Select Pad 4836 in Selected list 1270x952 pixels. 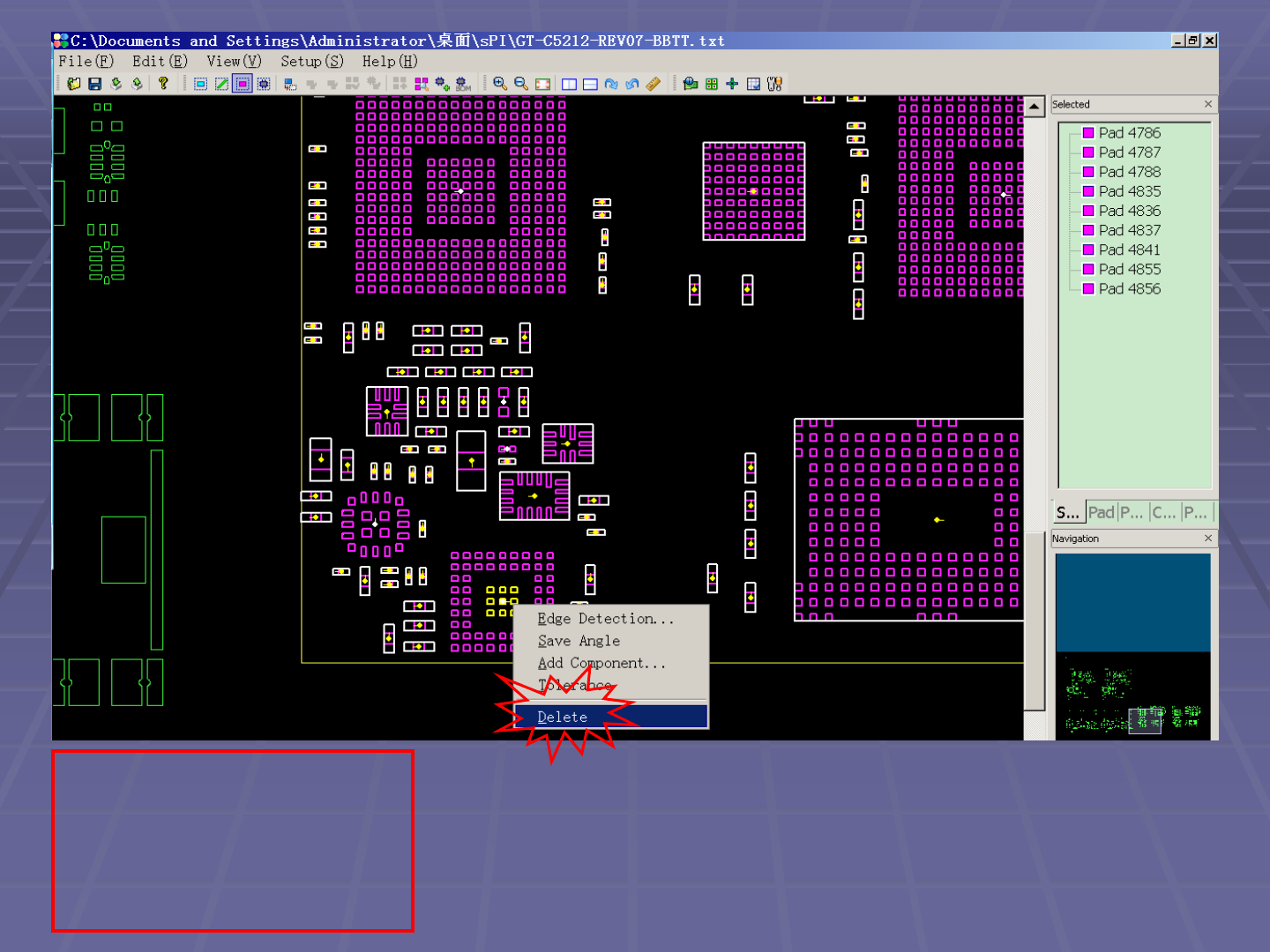(1129, 211)
